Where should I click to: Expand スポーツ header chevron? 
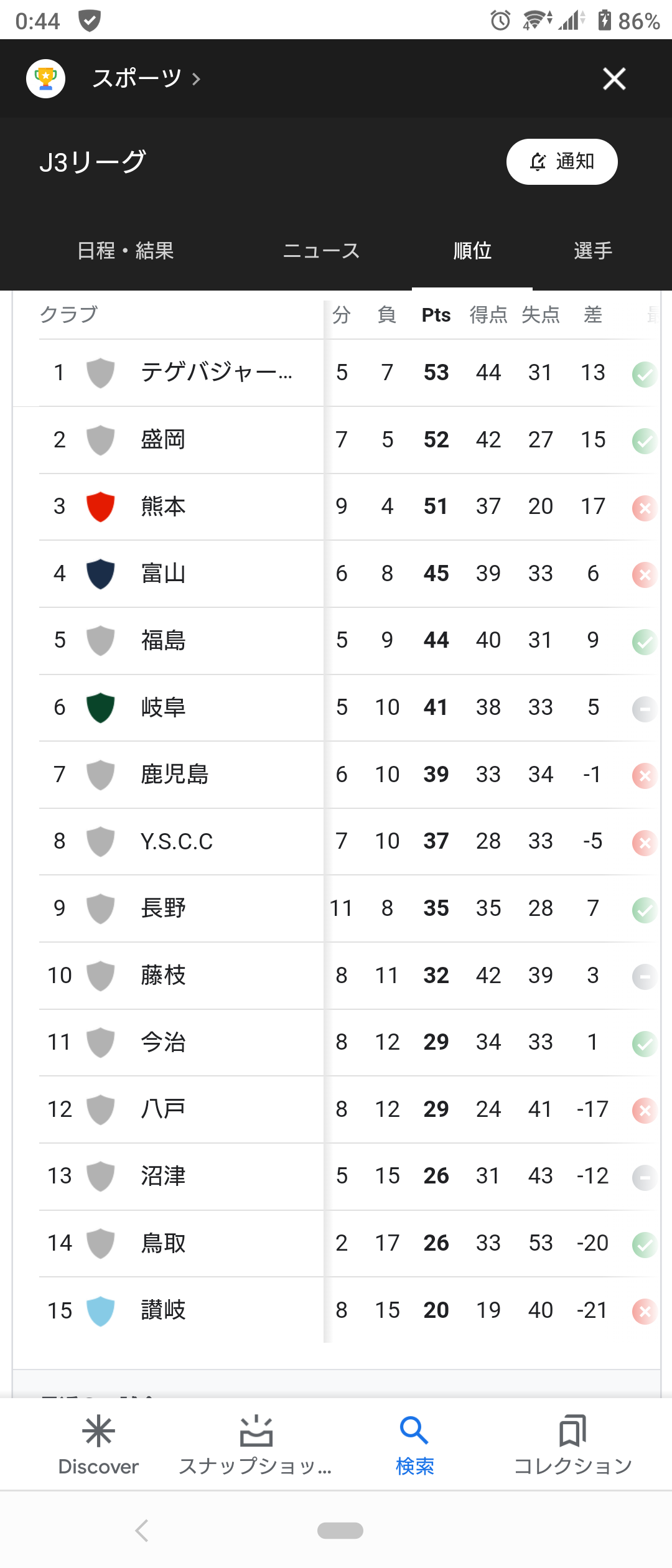click(x=197, y=79)
